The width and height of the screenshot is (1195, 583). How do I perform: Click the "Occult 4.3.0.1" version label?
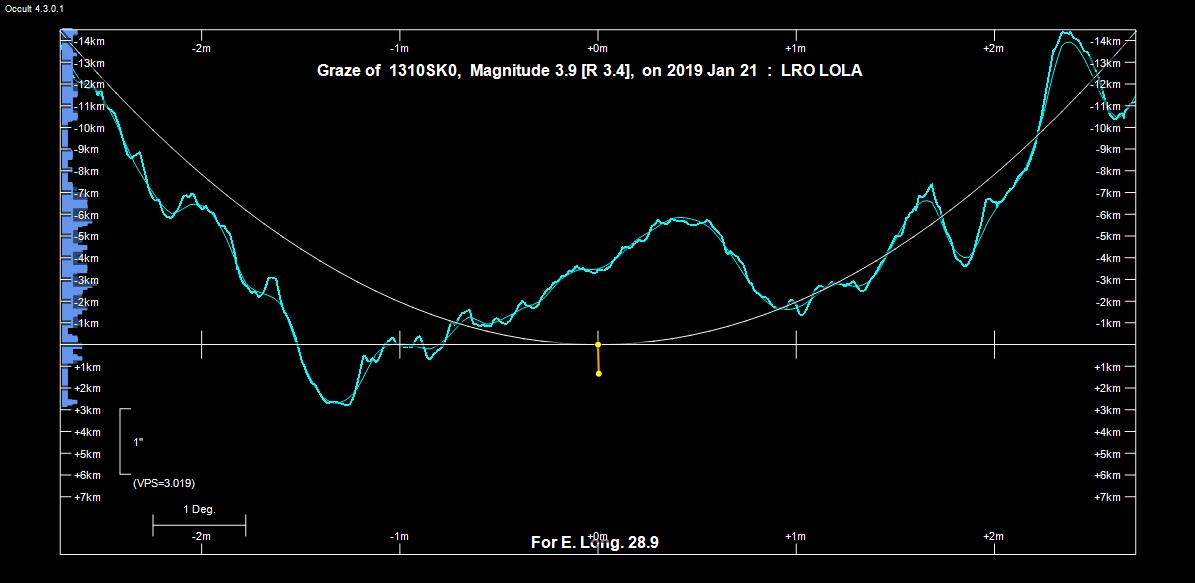pos(35,8)
